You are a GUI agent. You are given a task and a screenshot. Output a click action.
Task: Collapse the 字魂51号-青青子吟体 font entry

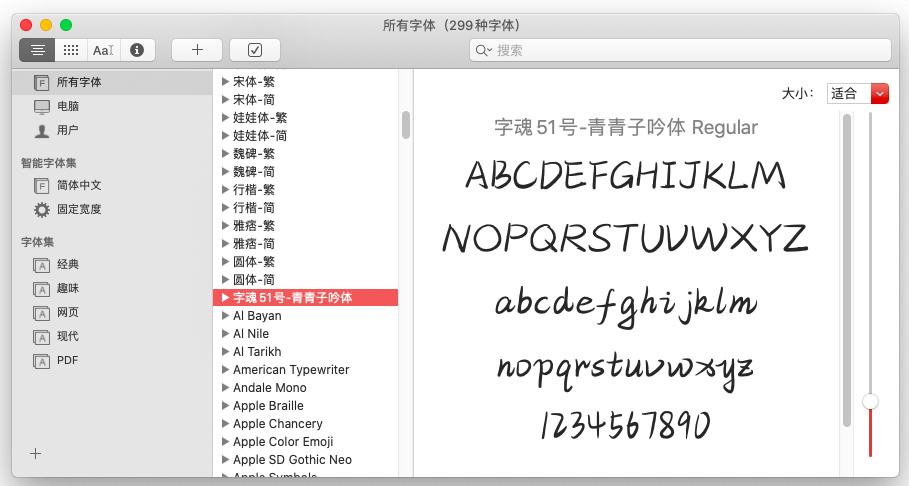pyautogui.click(x=225, y=298)
